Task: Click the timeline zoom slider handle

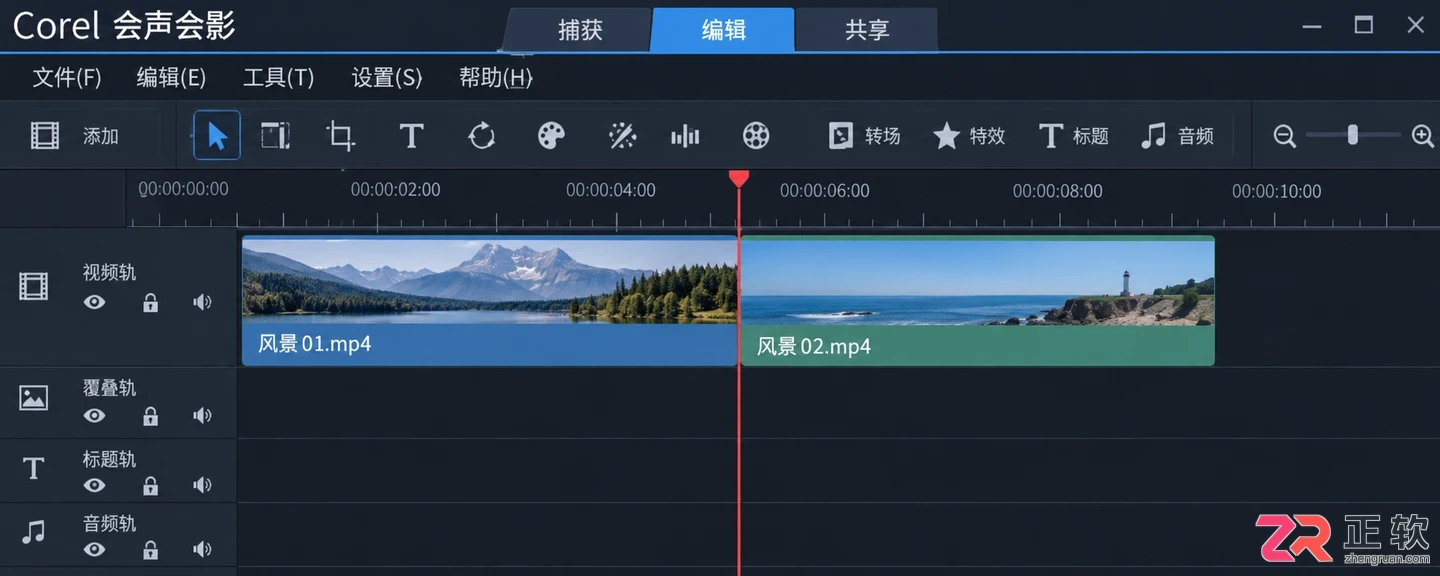Action: click(1352, 134)
